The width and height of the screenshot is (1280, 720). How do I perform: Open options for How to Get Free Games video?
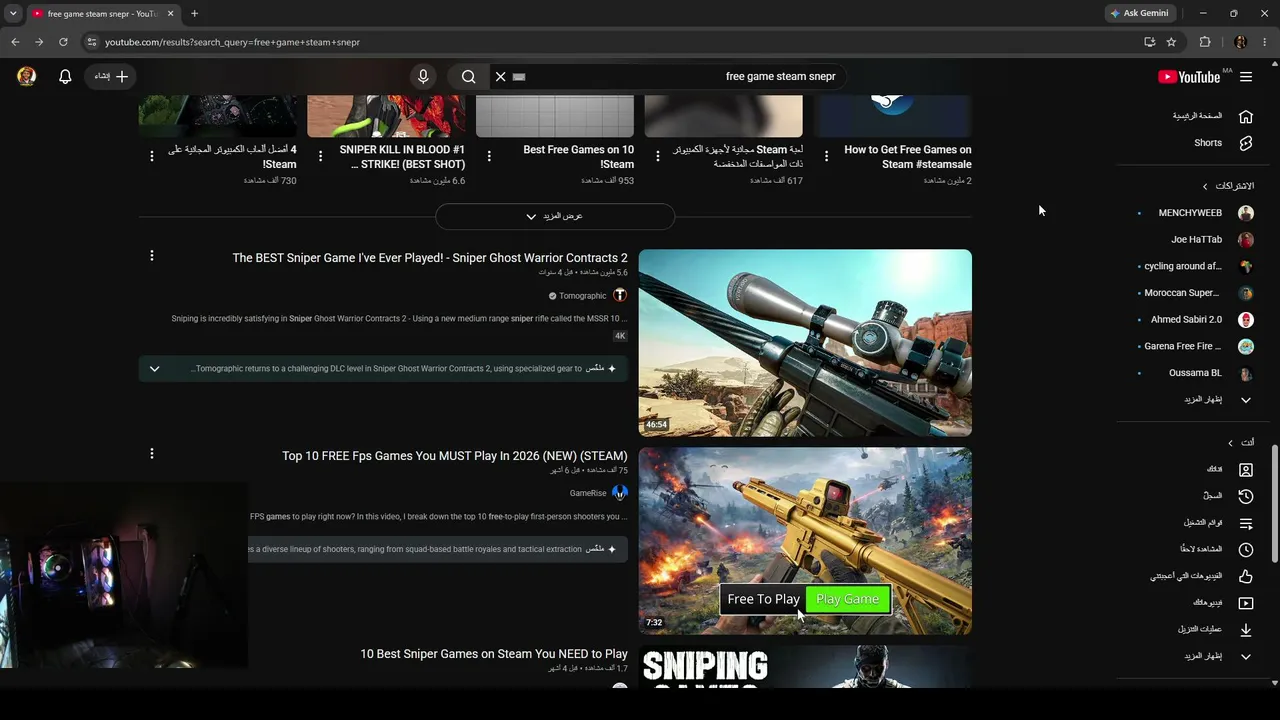coord(826,156)
